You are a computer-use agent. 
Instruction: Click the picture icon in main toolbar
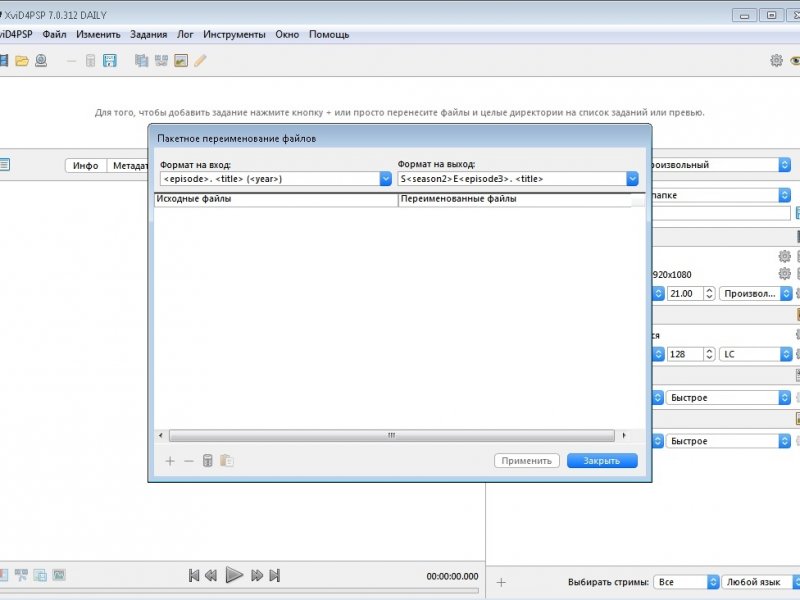tap(181, 61)
